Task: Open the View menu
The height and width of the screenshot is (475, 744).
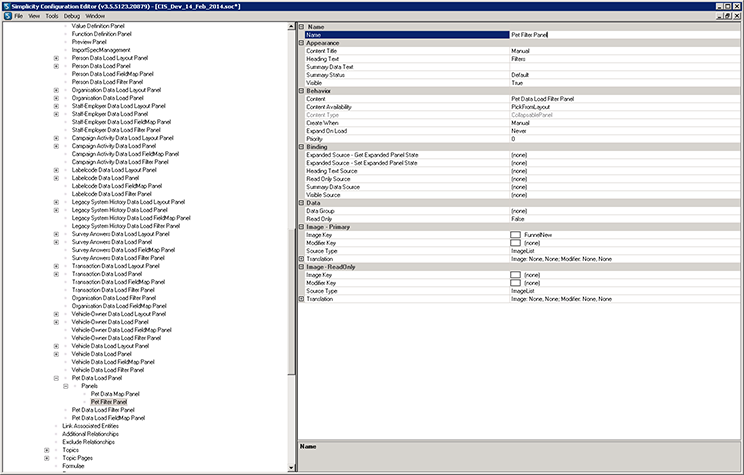Action: (x=34, y=16)
